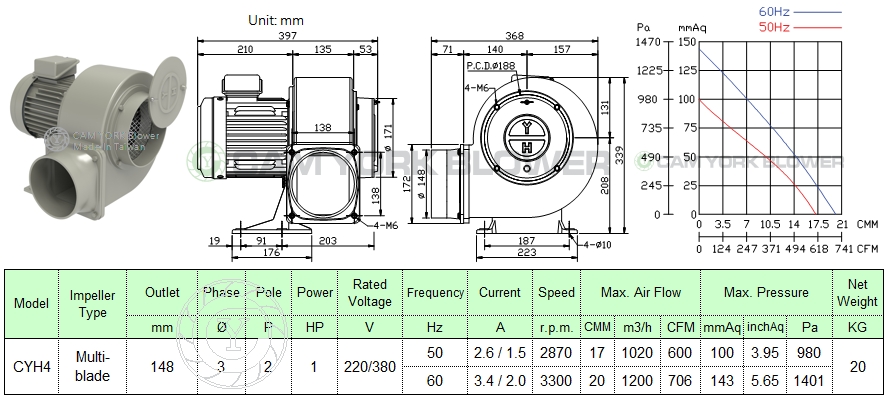This screenshot has width=890, height=398.
Task: Click the 17 CMM table cell
Action: point(597,353)
